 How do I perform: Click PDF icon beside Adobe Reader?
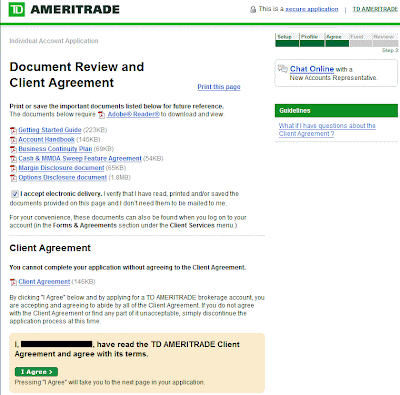(x=101, y=115)
